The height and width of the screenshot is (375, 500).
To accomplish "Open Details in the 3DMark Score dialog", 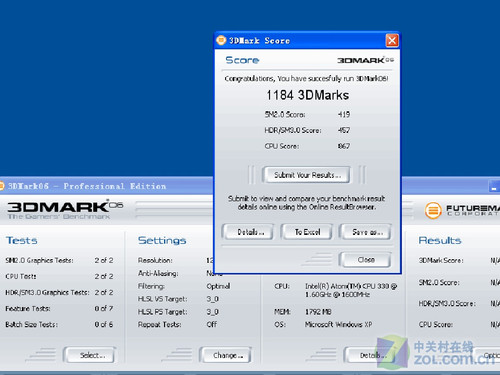I will (x=248, y=232).
